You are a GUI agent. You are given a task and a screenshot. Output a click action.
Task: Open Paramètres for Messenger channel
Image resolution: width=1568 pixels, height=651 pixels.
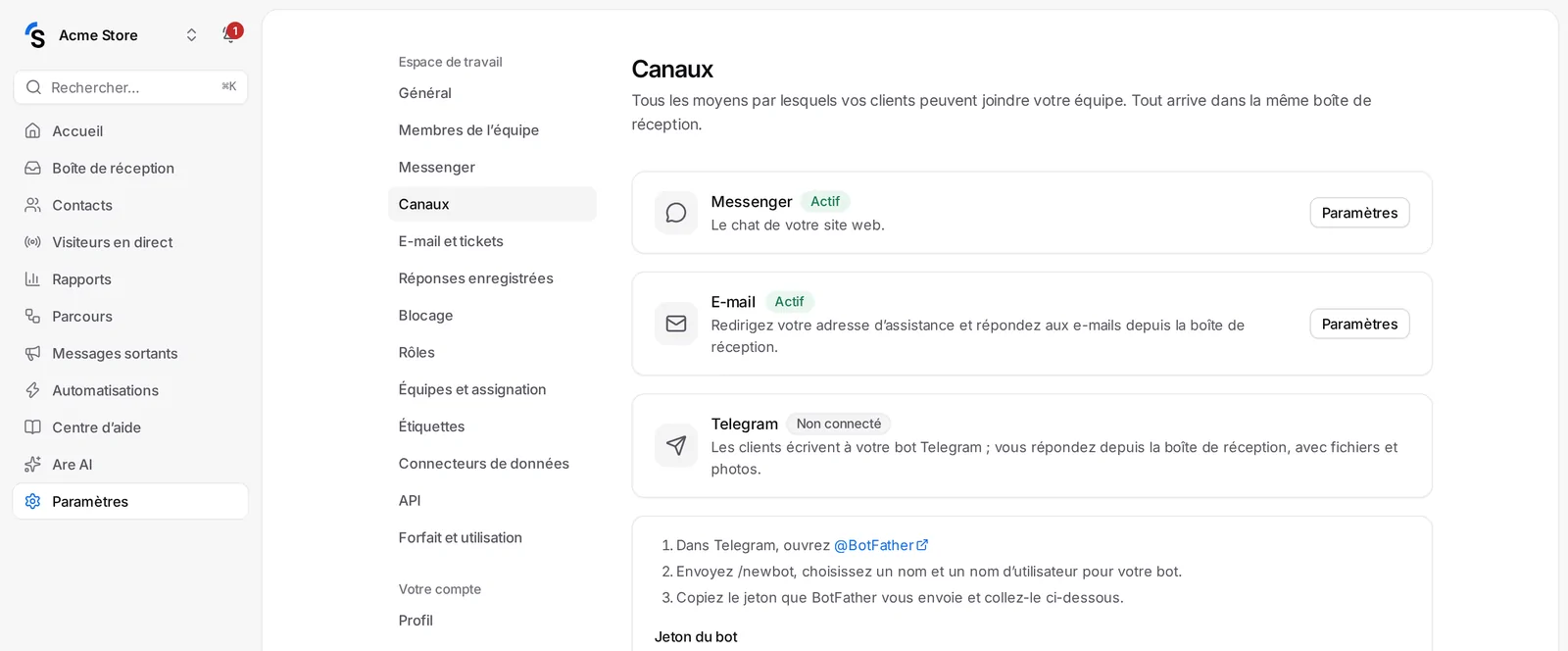click(1359, 213)
